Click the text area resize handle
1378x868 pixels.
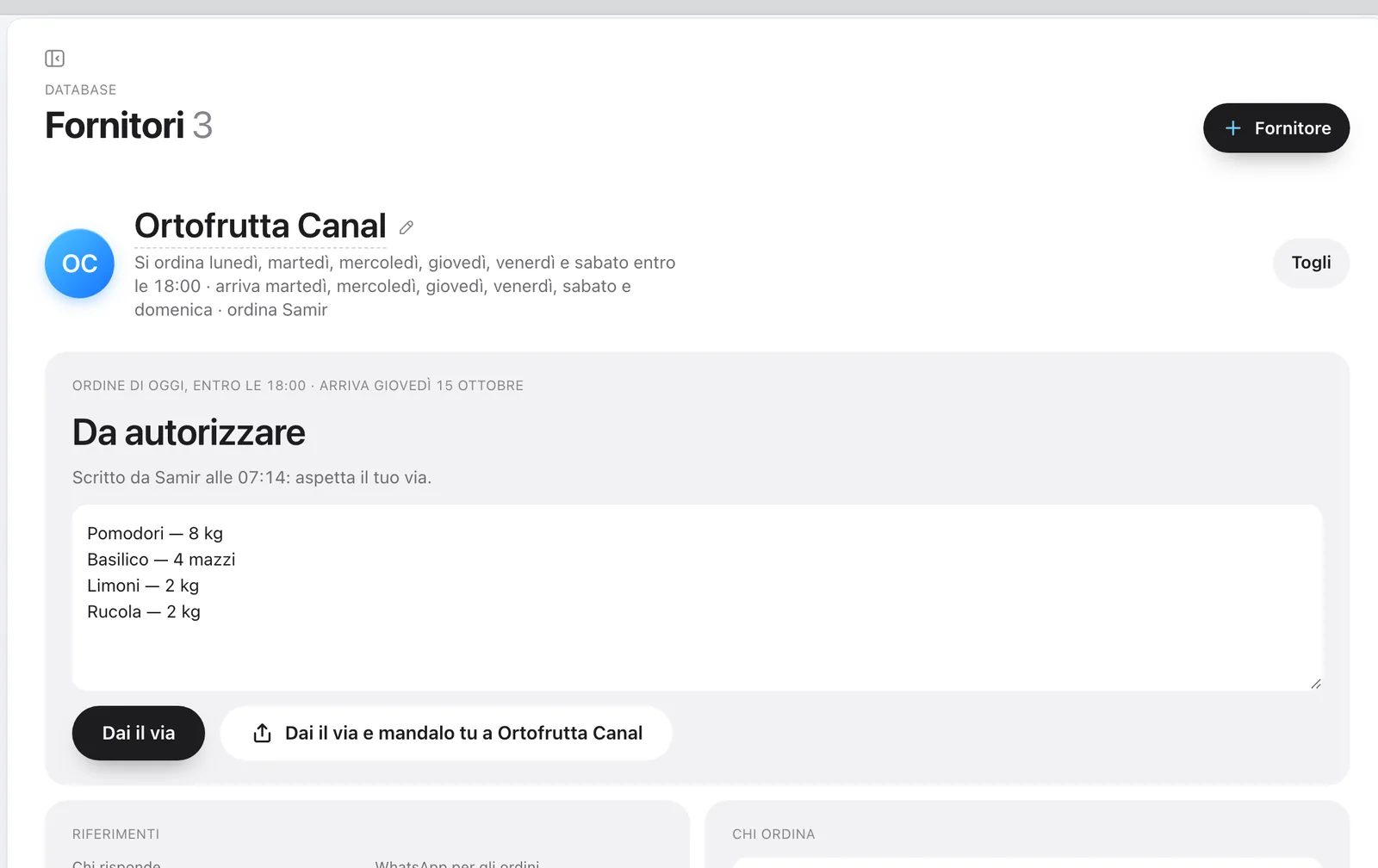pyautogui.click(x=1316, y=684)
